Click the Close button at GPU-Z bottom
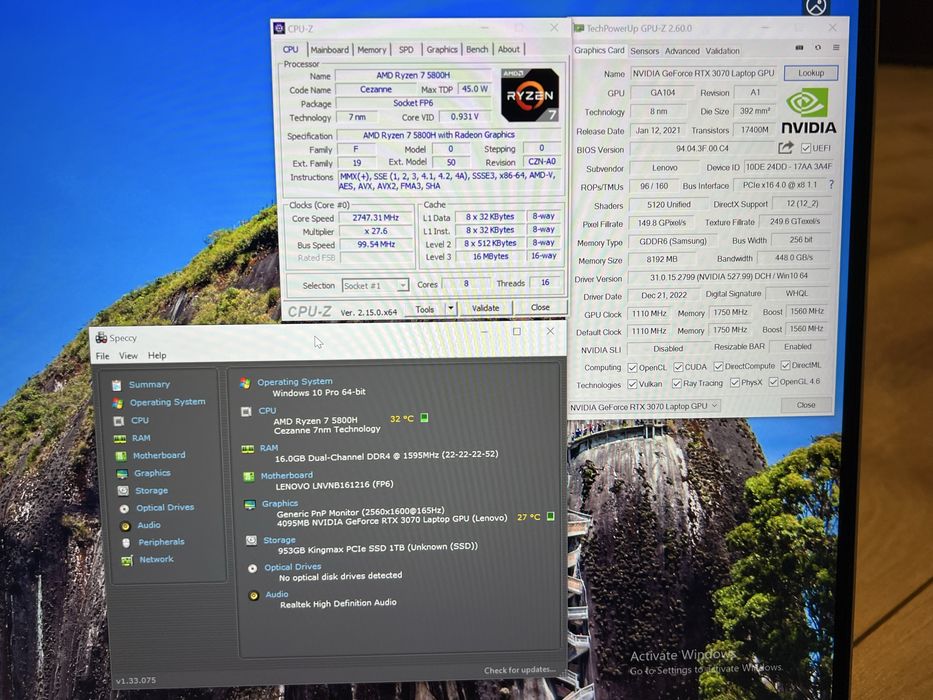Viewport: 933px width, 700px height. pos(806,405)
